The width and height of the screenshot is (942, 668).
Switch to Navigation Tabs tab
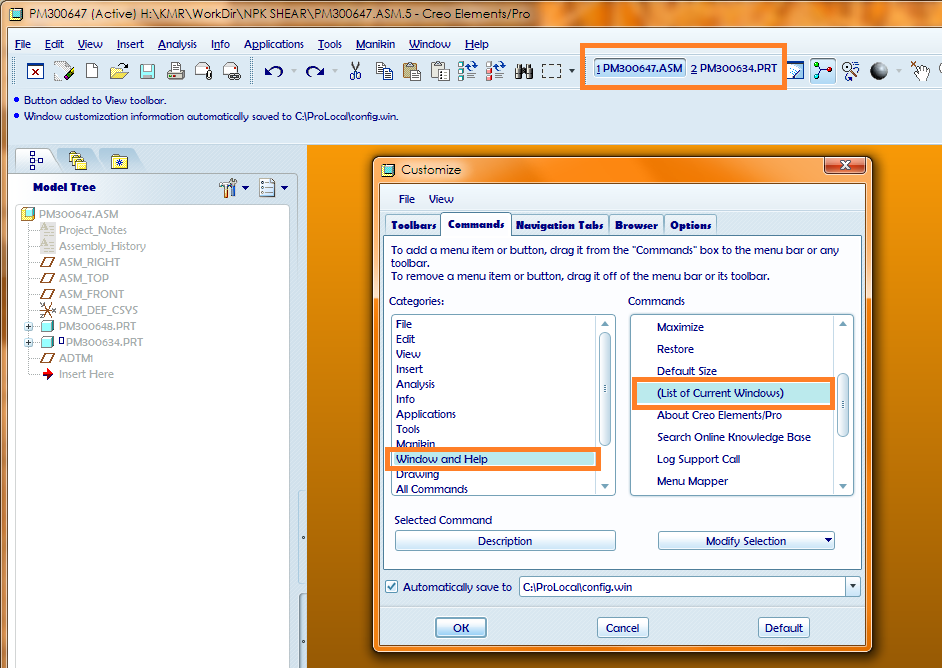(559, 225)
